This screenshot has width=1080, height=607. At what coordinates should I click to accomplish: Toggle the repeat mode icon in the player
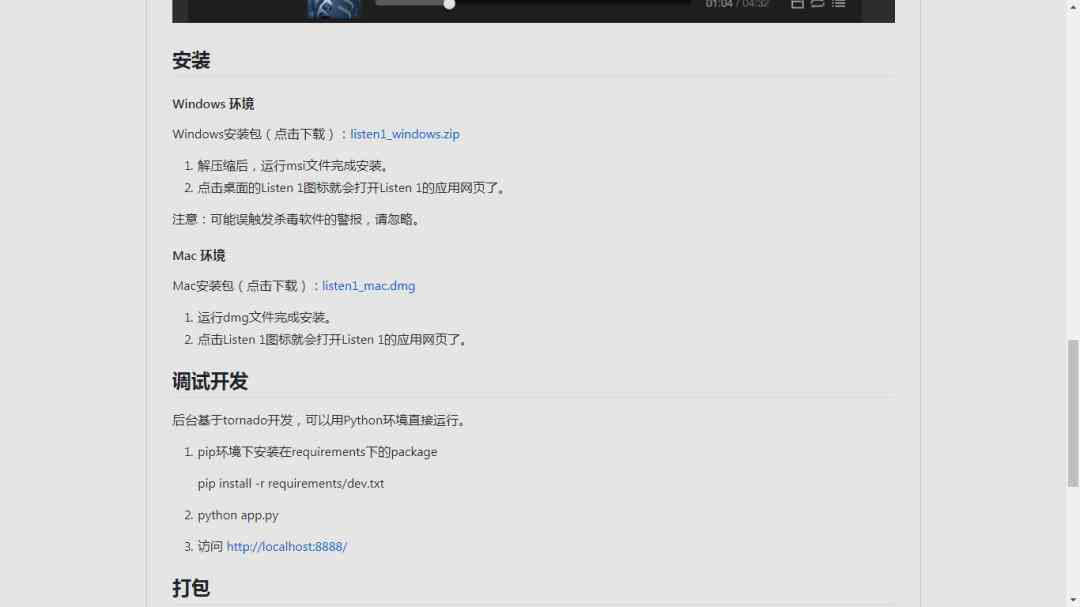pyautogui.click(x=818, y=4)
